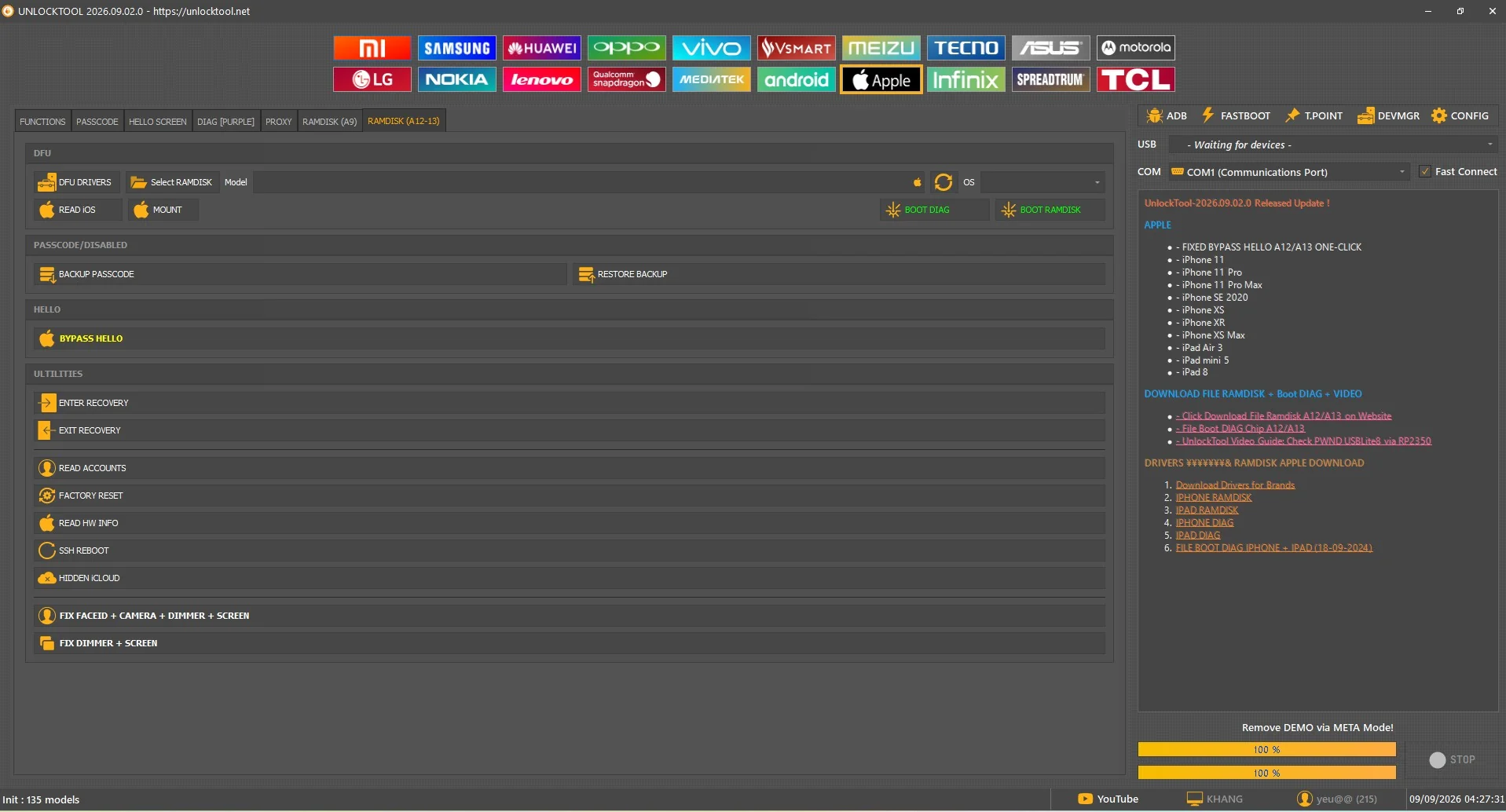Choose the Motorola brand logo
Screen dimensions: 1506x812
[1135, 48]
